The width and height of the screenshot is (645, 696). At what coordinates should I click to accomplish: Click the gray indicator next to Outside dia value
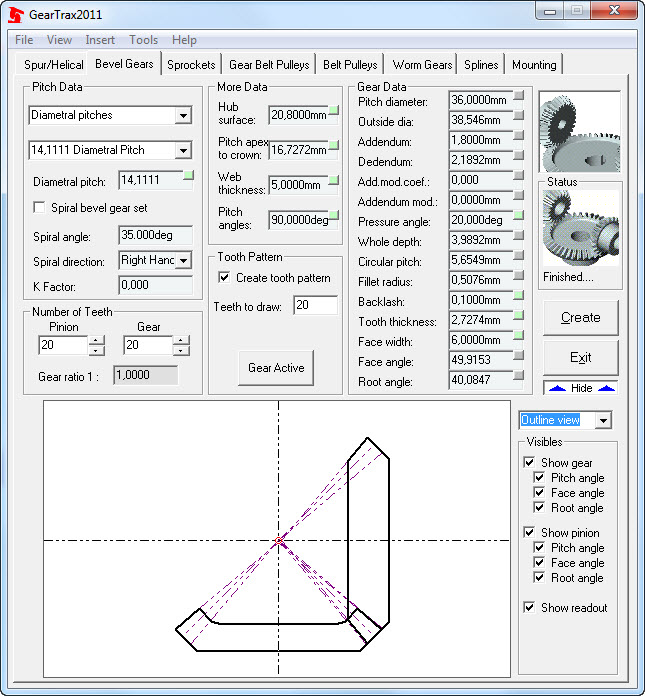(518, 115)
